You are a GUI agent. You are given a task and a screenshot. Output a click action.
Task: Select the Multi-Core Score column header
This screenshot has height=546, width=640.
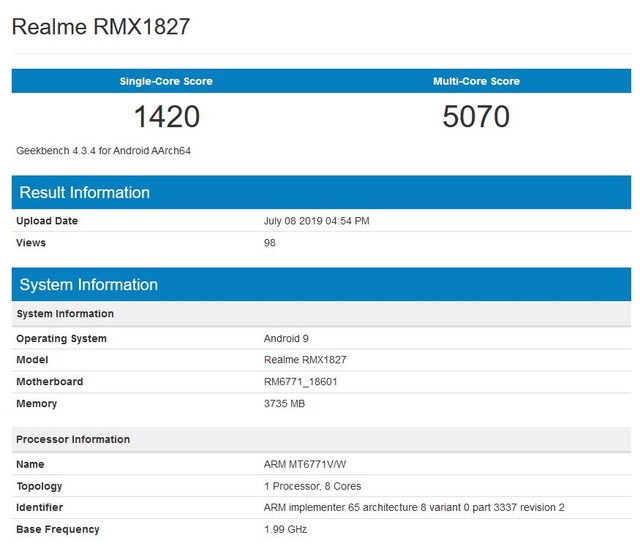click(x=476, y=81)
